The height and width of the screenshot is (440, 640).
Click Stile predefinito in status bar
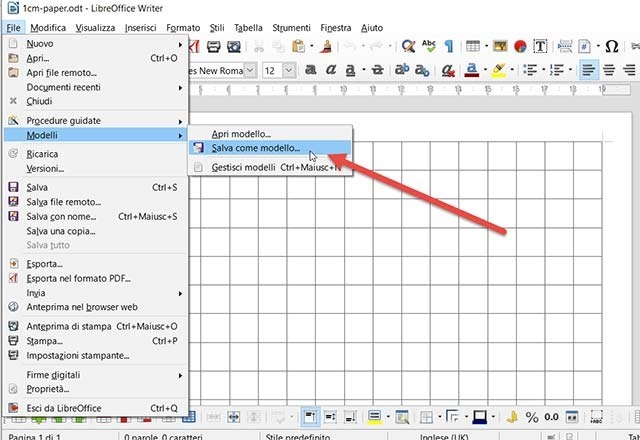(x=298, y=436)
